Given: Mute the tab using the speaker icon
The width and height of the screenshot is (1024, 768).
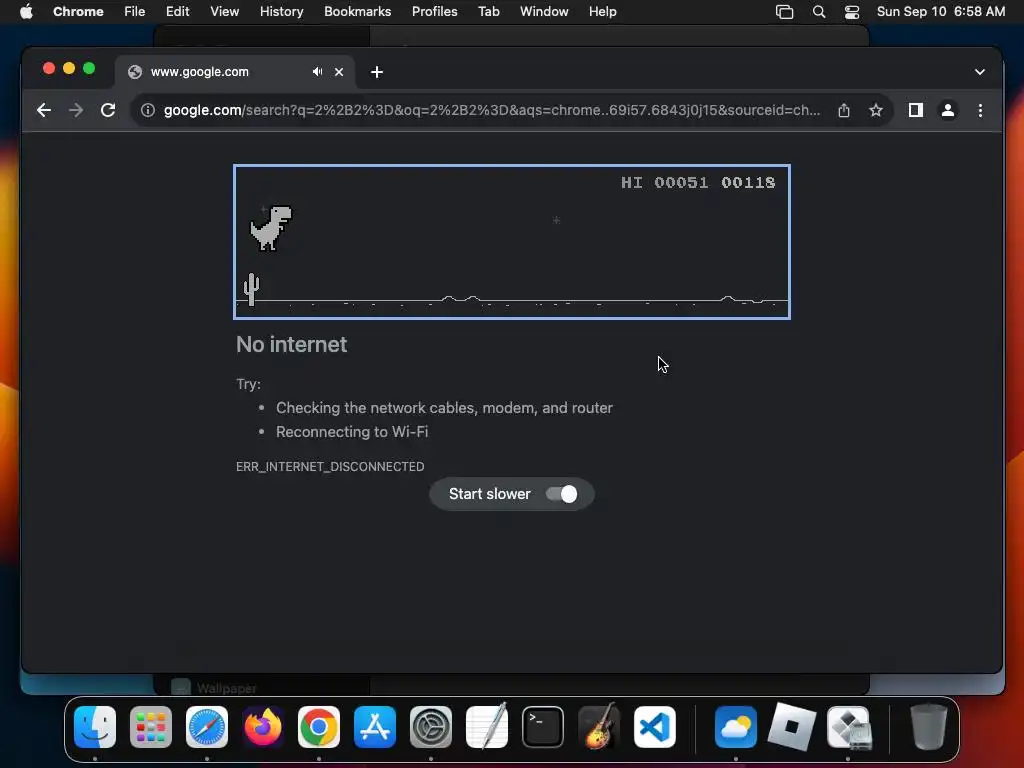Looking at the screenshot, I should [317, 72].
